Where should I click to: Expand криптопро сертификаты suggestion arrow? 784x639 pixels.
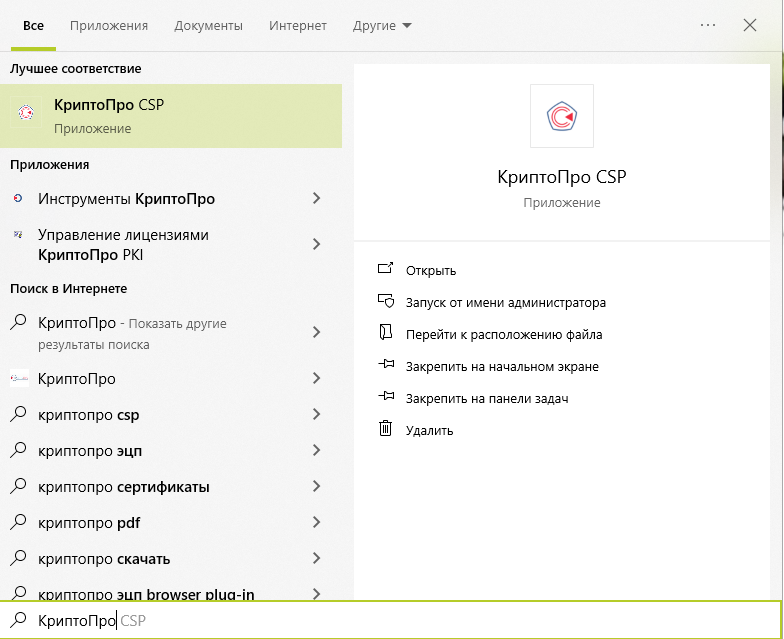click(316, 486)
